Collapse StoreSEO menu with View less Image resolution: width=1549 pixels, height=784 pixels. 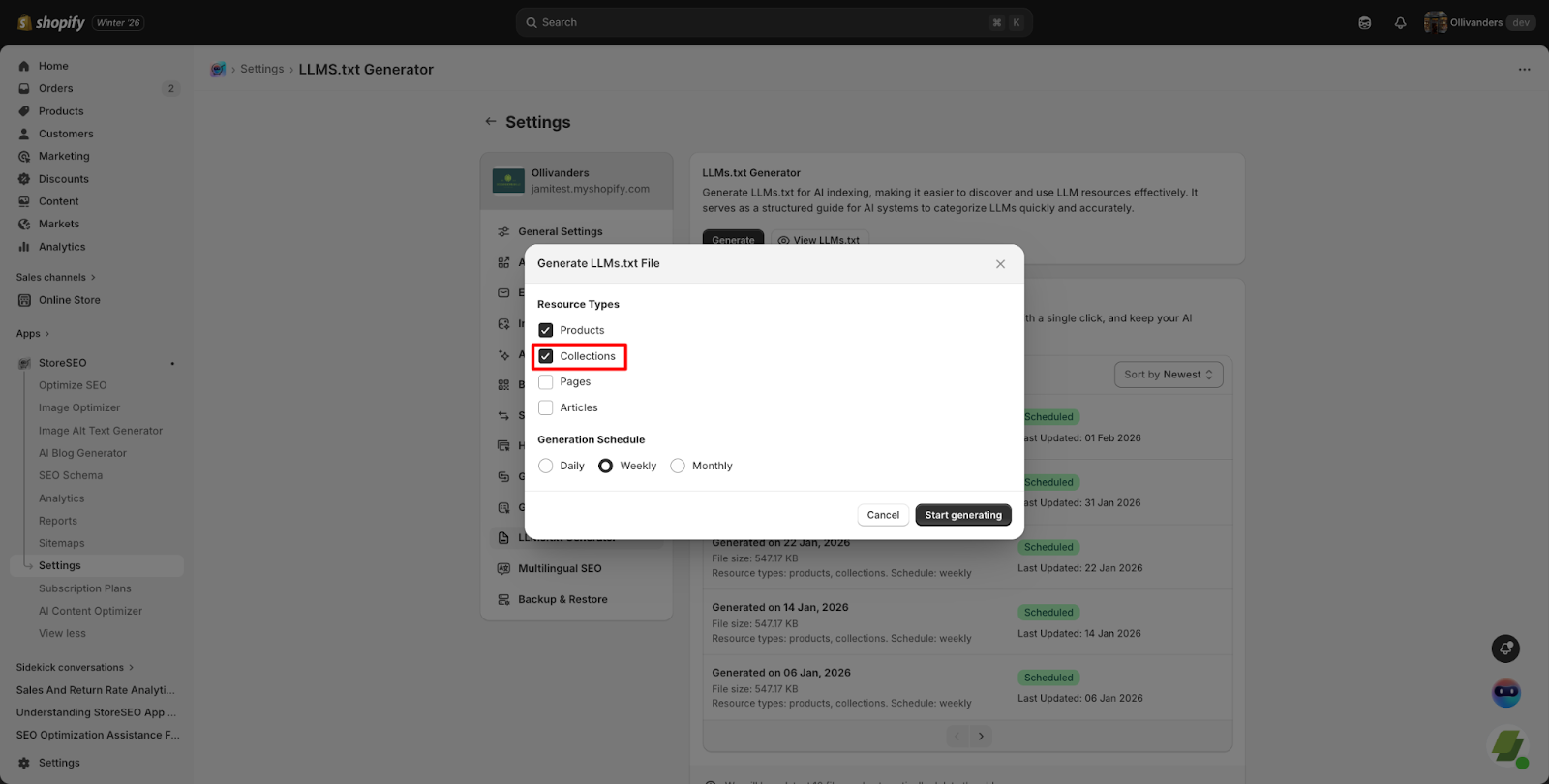(x=62, y=634)
